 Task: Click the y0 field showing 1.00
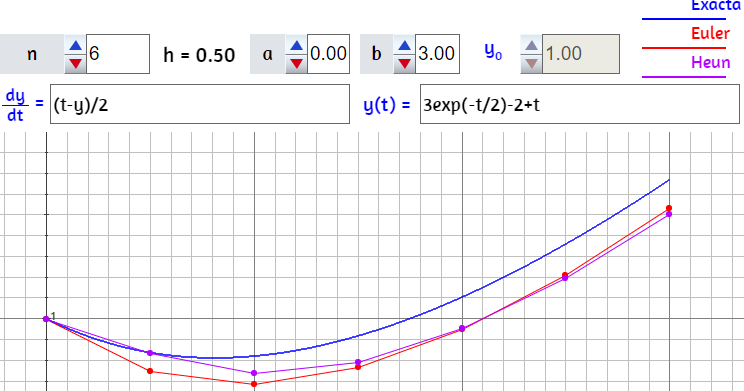point(581,54)
